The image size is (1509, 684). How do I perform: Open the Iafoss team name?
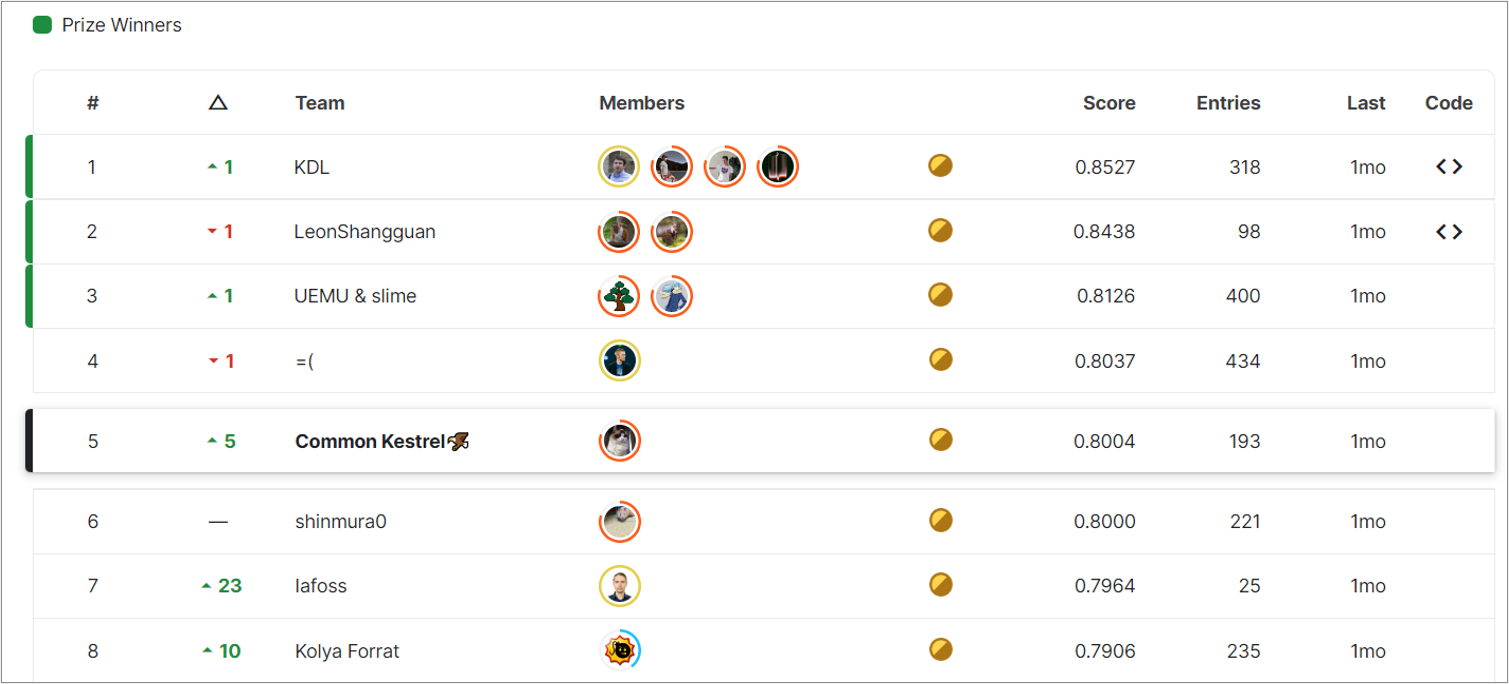tap(321, 586)
